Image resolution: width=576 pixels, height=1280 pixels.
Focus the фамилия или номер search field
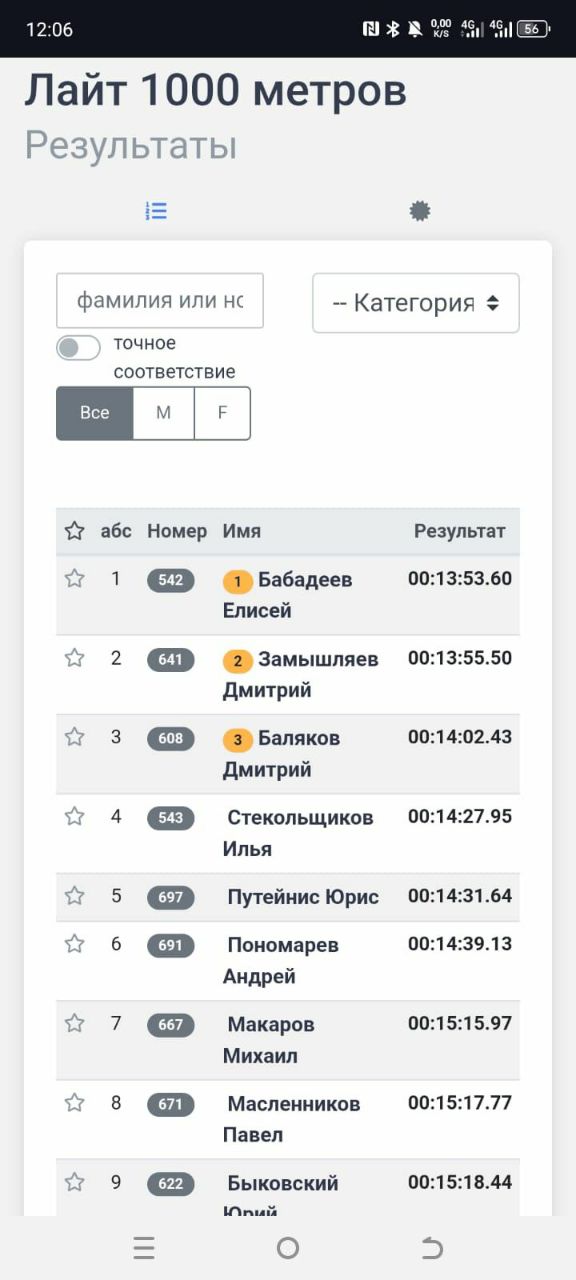(x=160, y=300)
